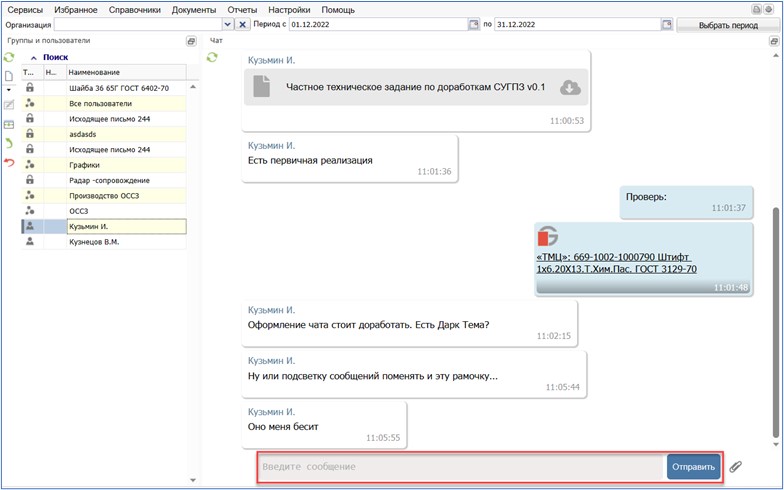The width and height of the screenshot is (784, 490).
Task: Click the paperclip attach file icon
Action: [x=735, y=467]
